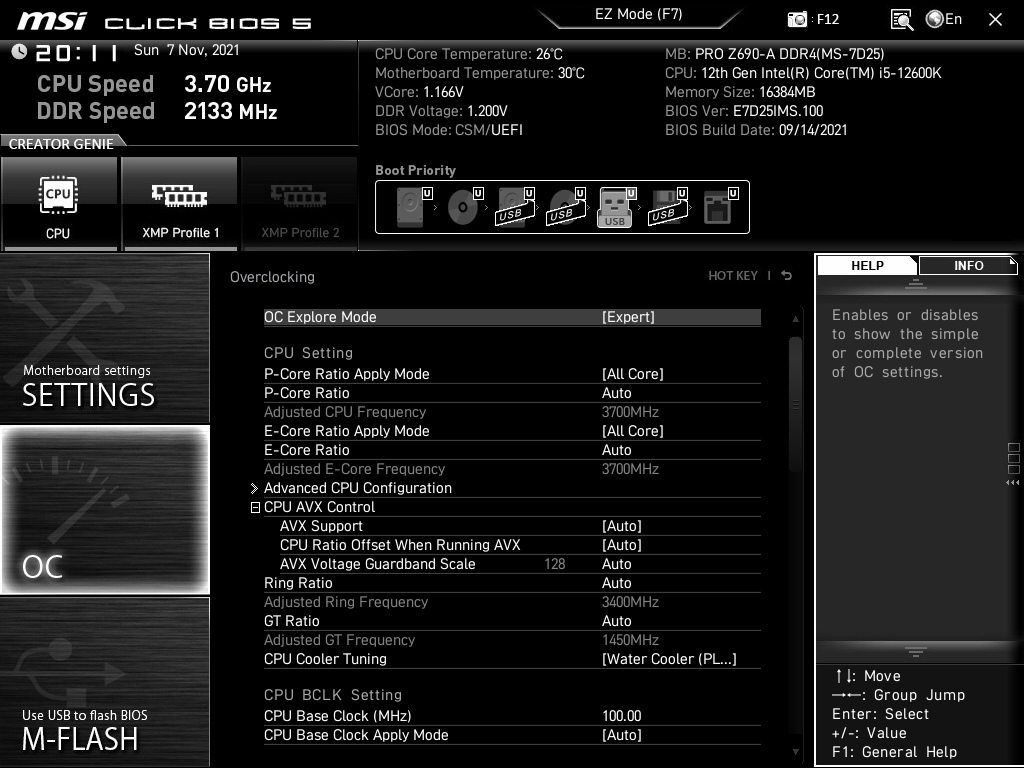This screenshot has height=768, width=1024.
Task: Change language via the globe En icon
Action: point(944,19)
